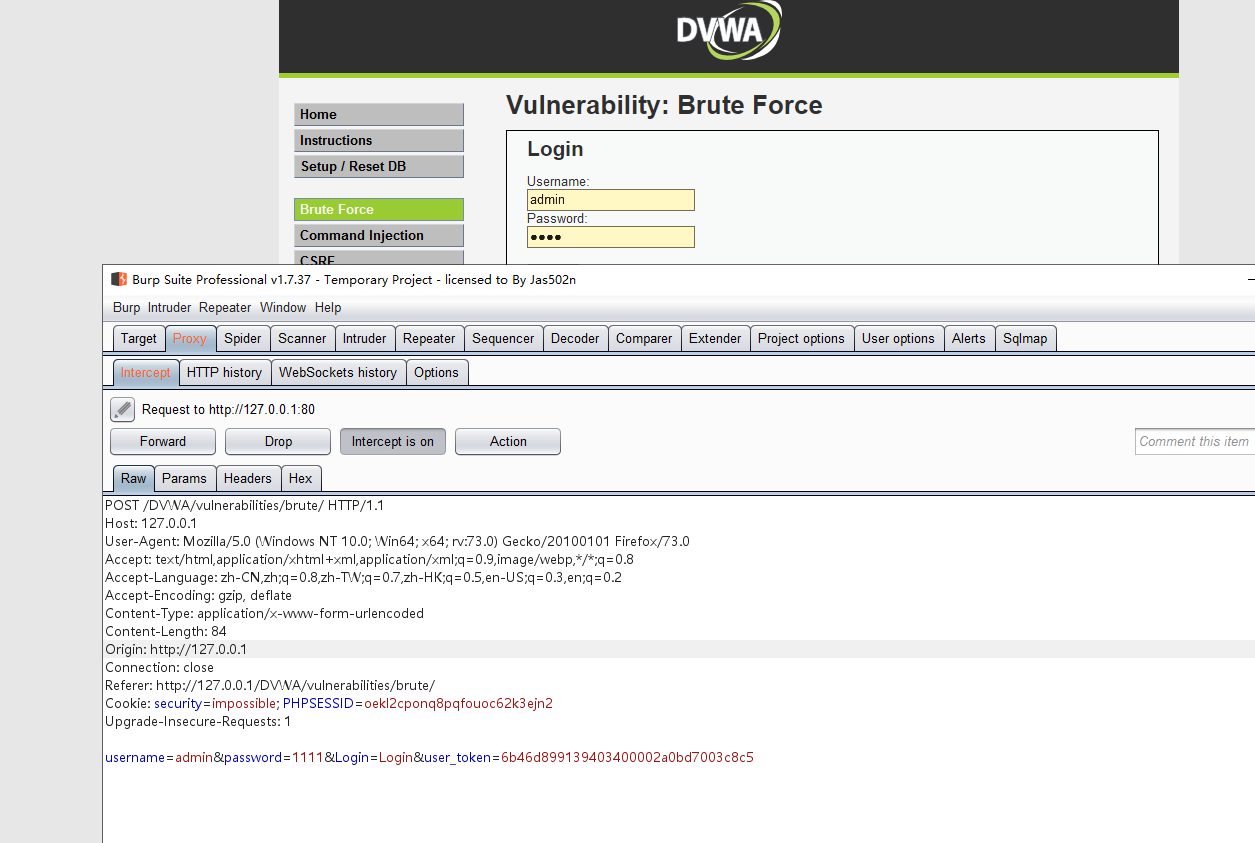The height and width of the screenshot is (843, 1255).
Task: Click the Upgrade-Insecure-Requests: 1 line
Action: (x=198, y=721)
